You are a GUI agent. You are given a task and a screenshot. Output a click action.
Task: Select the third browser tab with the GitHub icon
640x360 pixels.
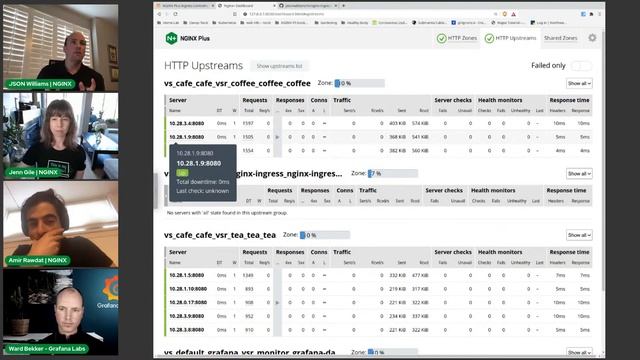click(308, 6)
